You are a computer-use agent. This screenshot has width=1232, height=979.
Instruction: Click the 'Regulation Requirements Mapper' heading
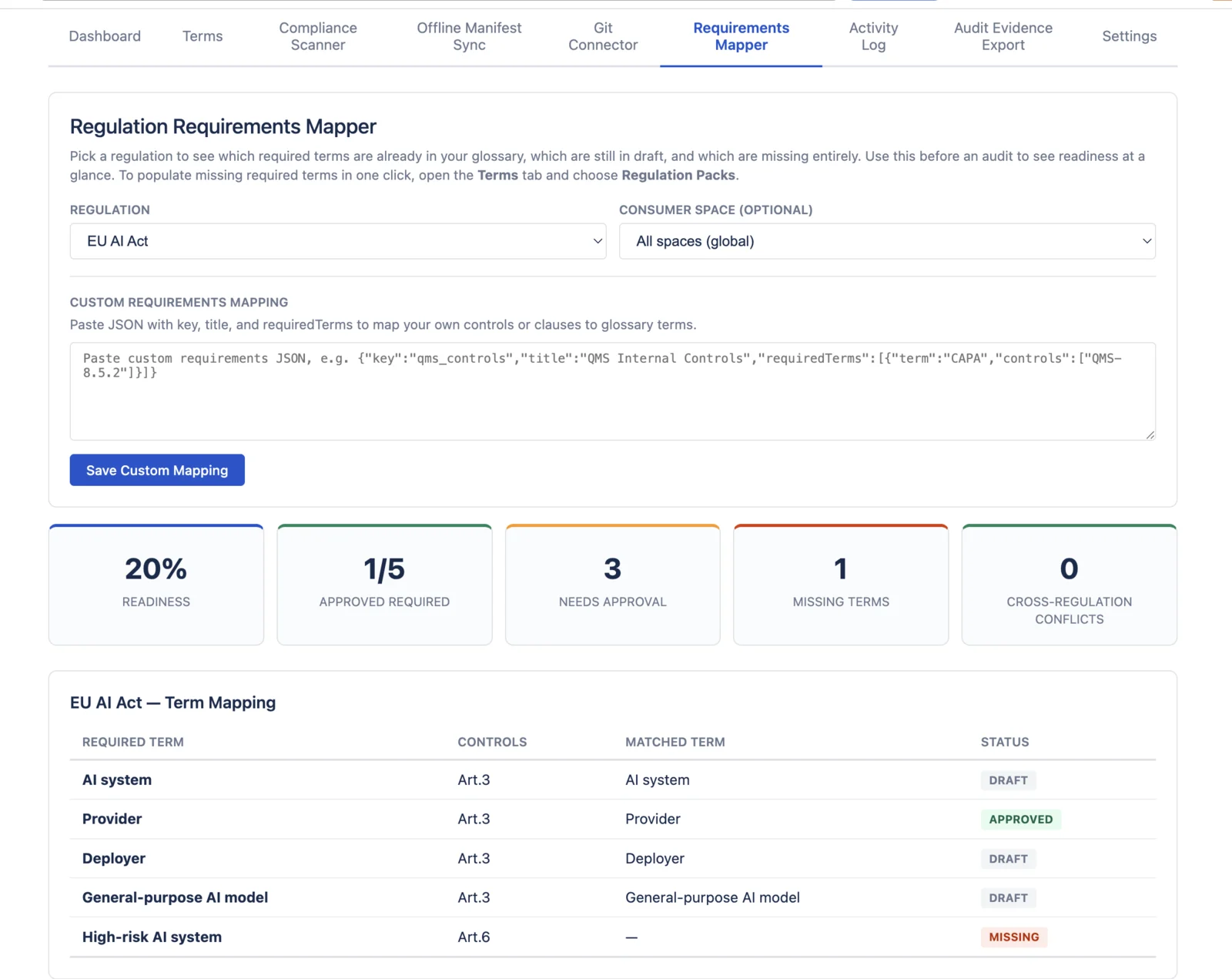click(223, 126)
